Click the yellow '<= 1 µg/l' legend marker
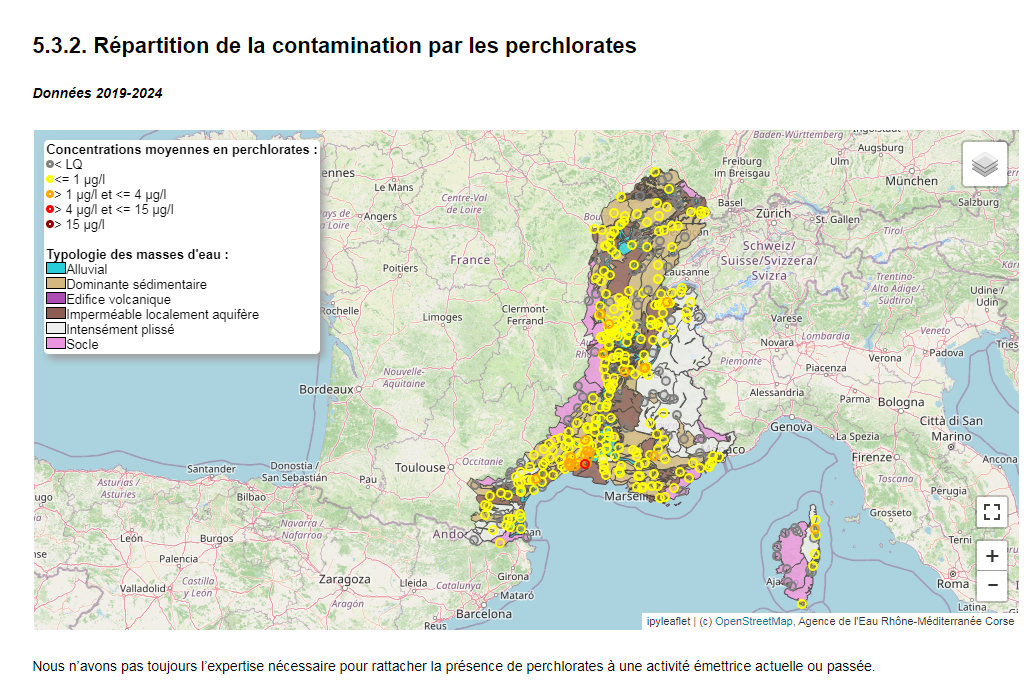 pos(50,179)
